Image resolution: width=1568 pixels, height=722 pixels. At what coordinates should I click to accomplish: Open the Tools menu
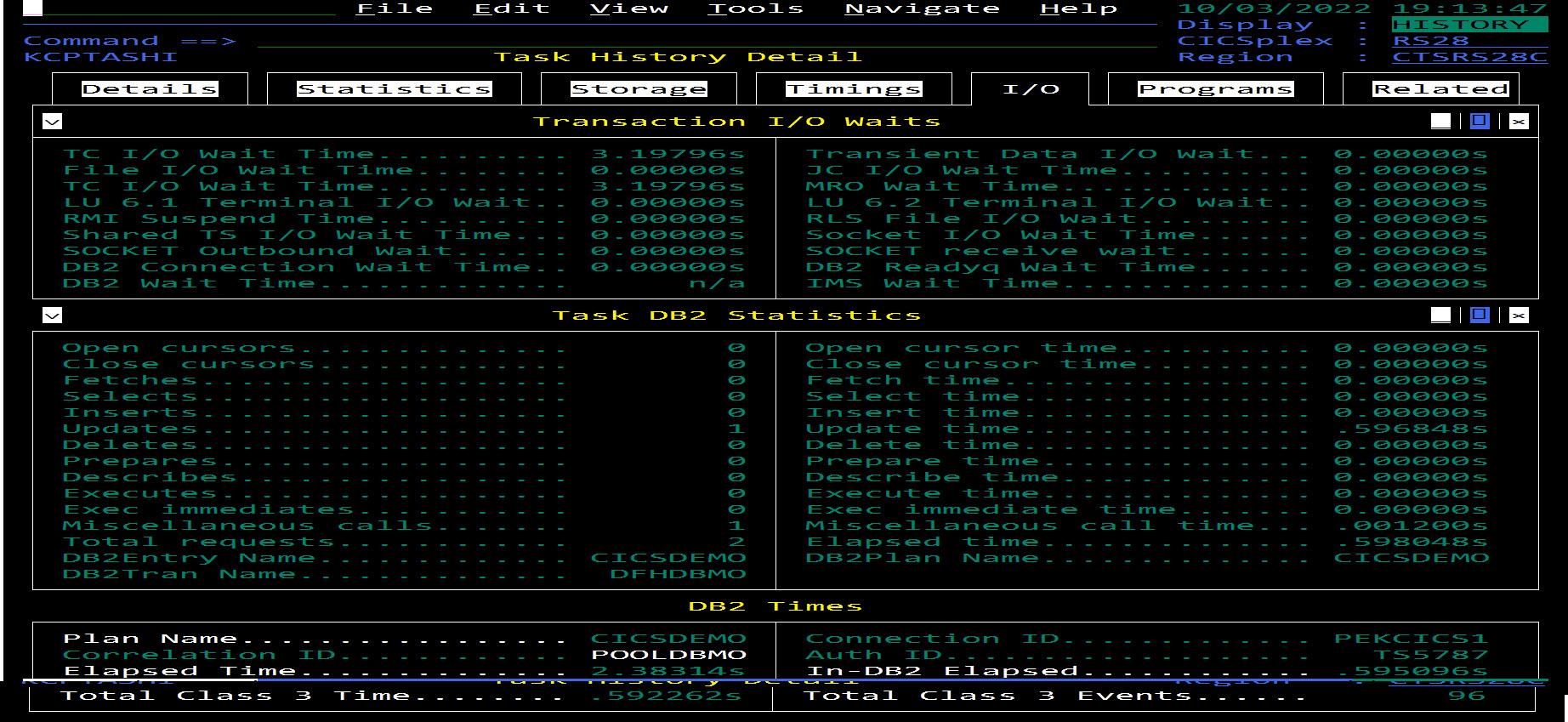[756, 9]
